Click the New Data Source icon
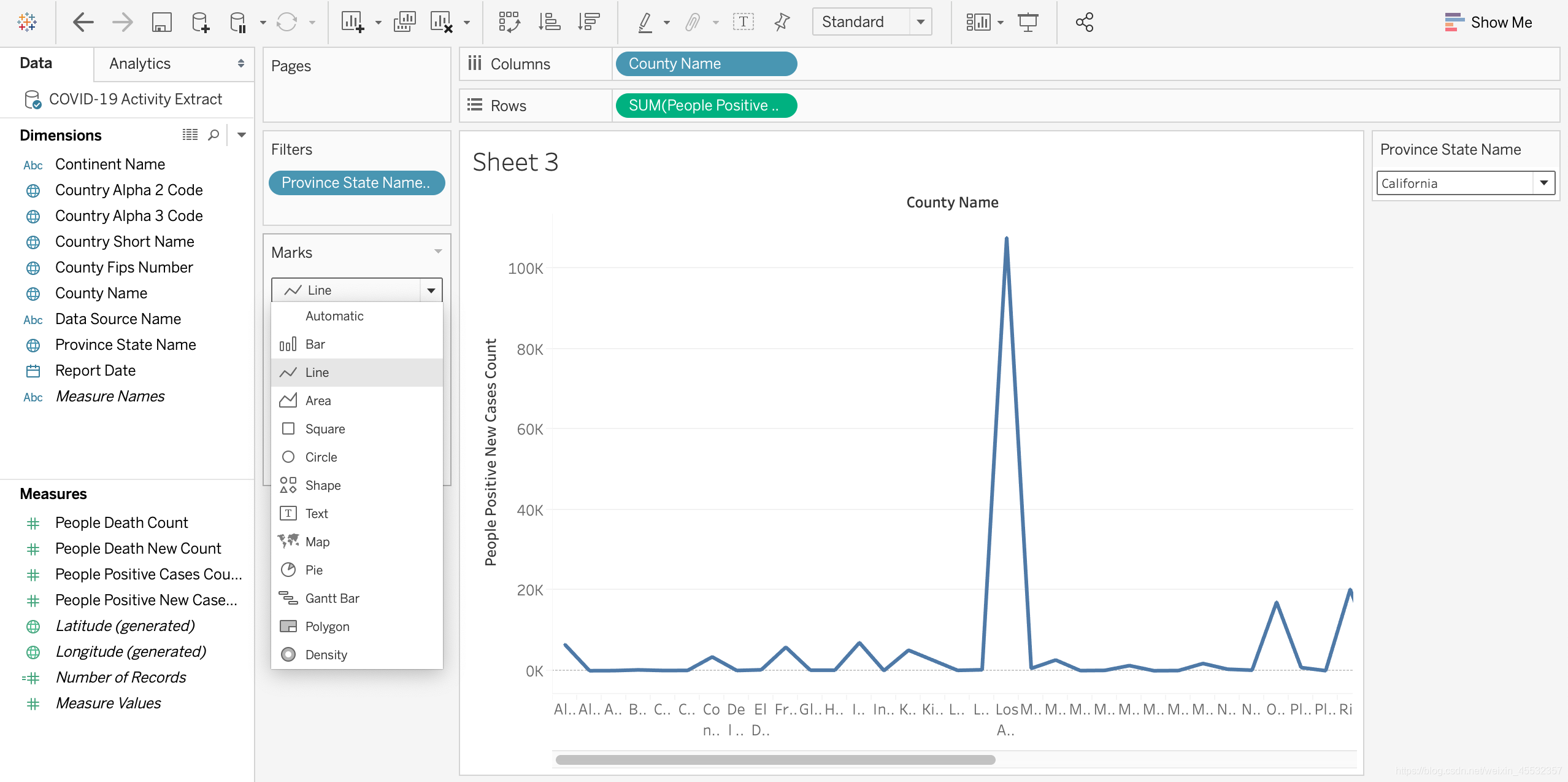The width and height of the screenshot is (1568, 782). pyautogui.click(x=200, y=23)
